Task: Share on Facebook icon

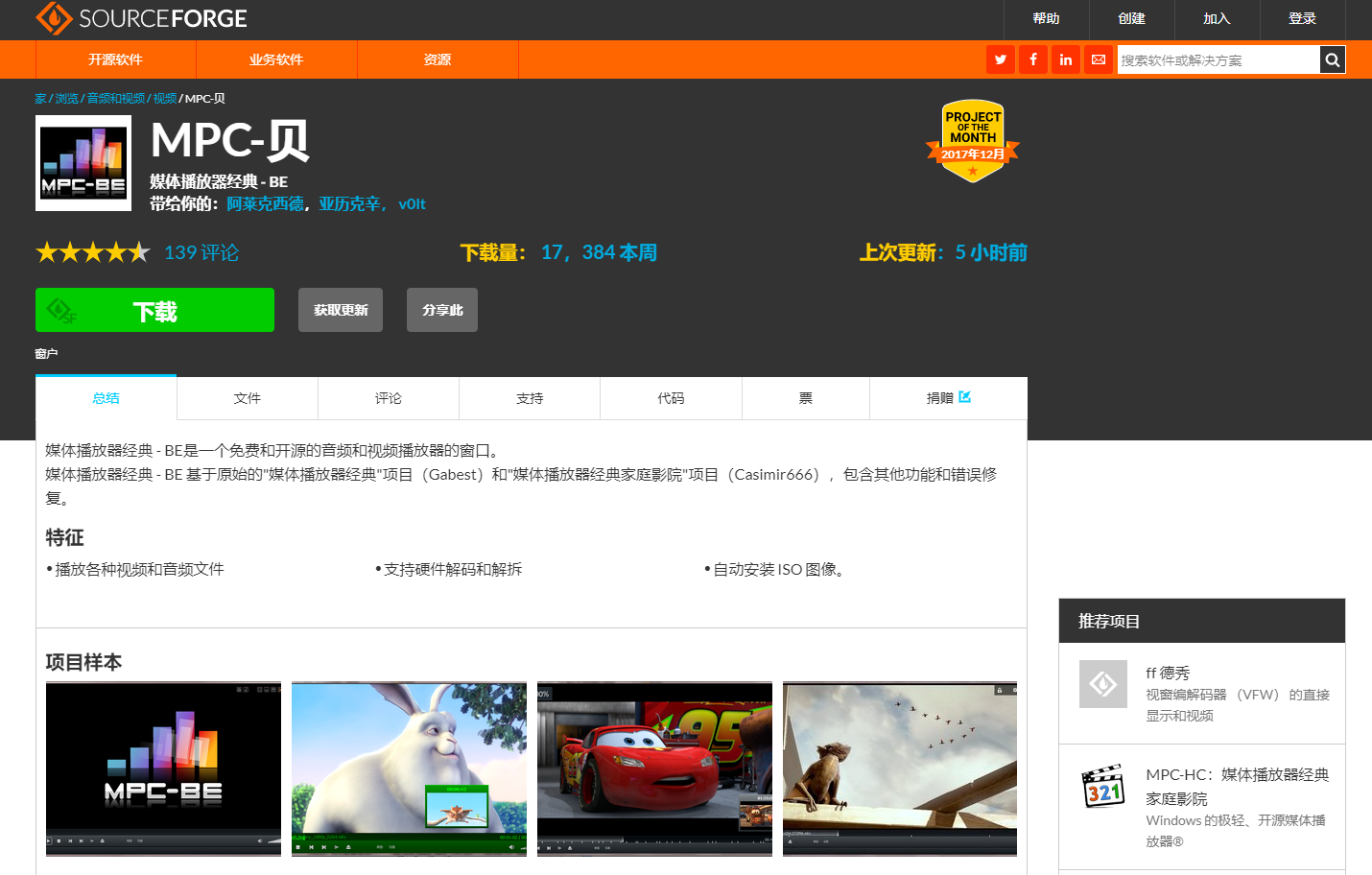Action: tap(1033, 59)
